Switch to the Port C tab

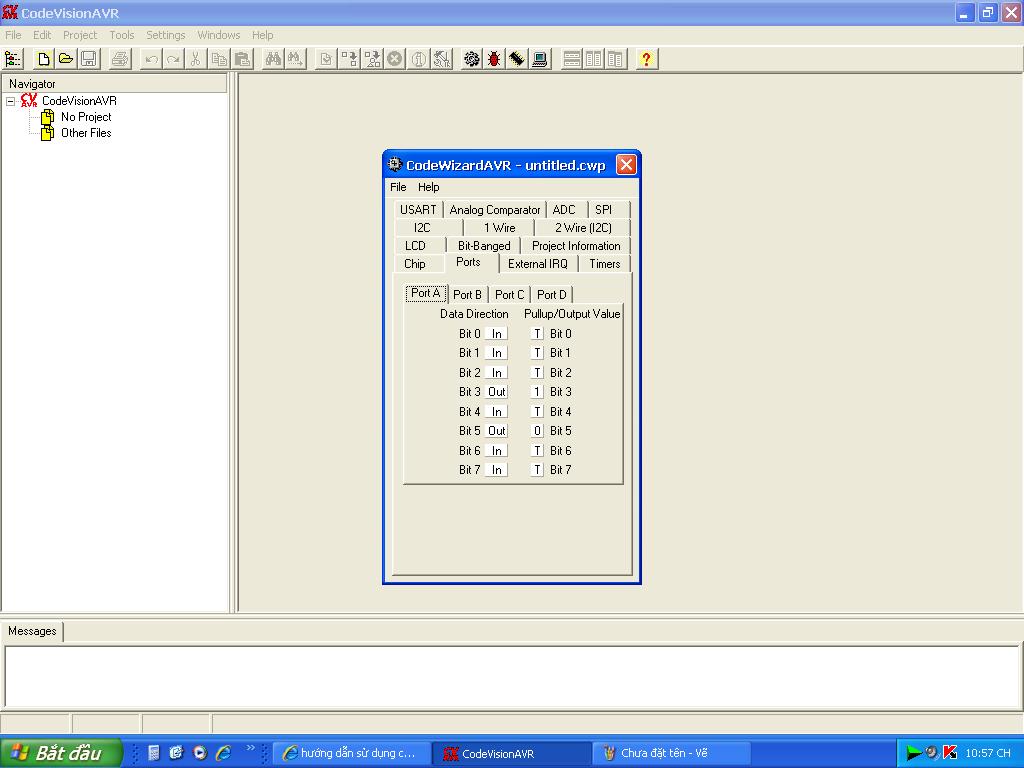[509, 295]
